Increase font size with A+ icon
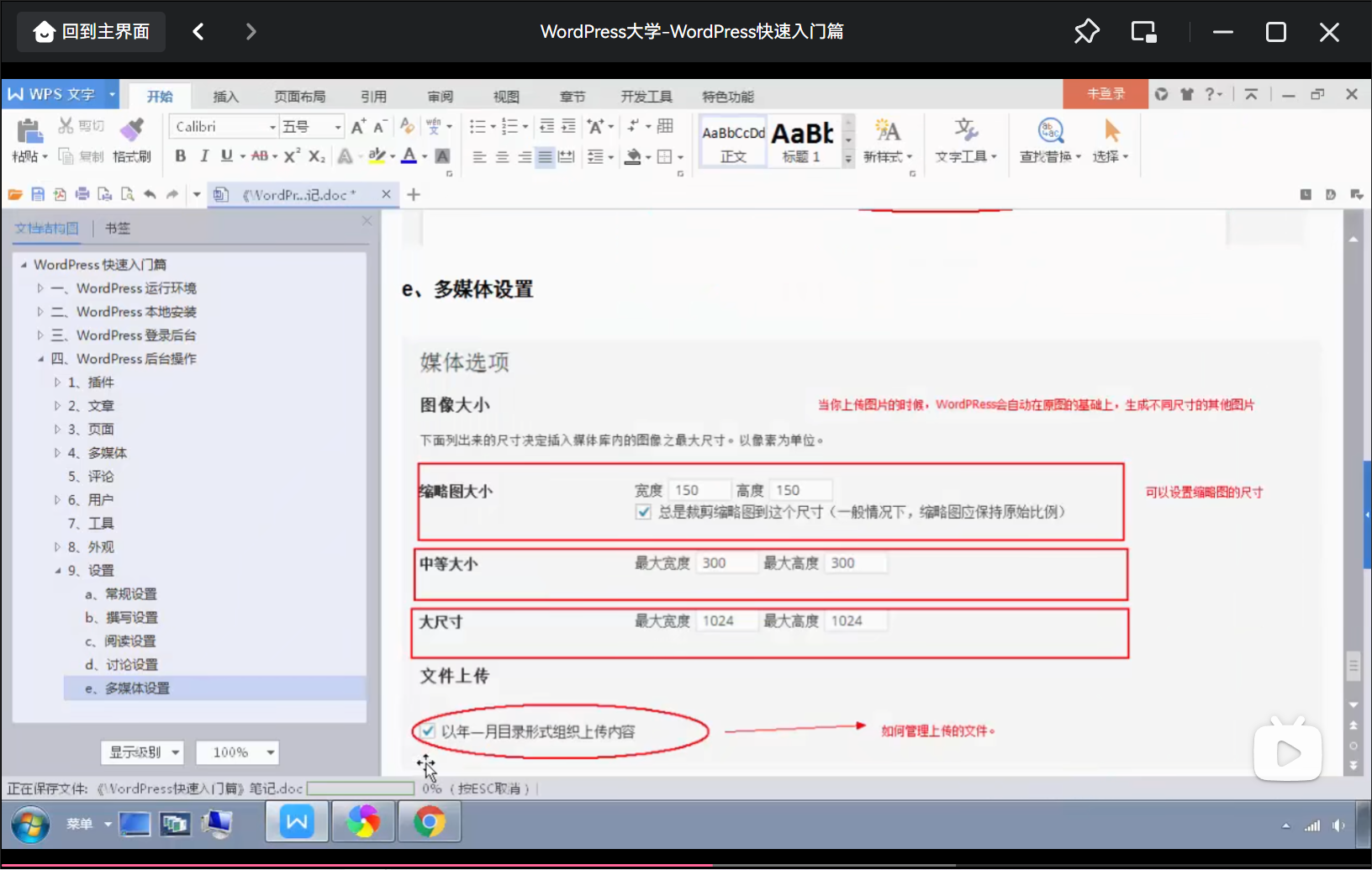The image size is (1372, 870). click(x=358, y=126)
